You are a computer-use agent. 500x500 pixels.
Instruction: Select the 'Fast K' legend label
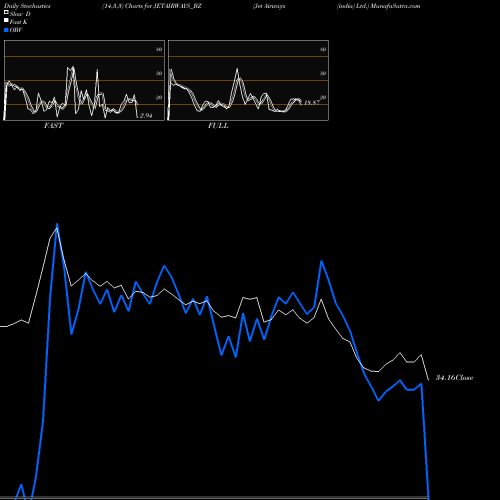pyautogui.click(x=18, y=22)
